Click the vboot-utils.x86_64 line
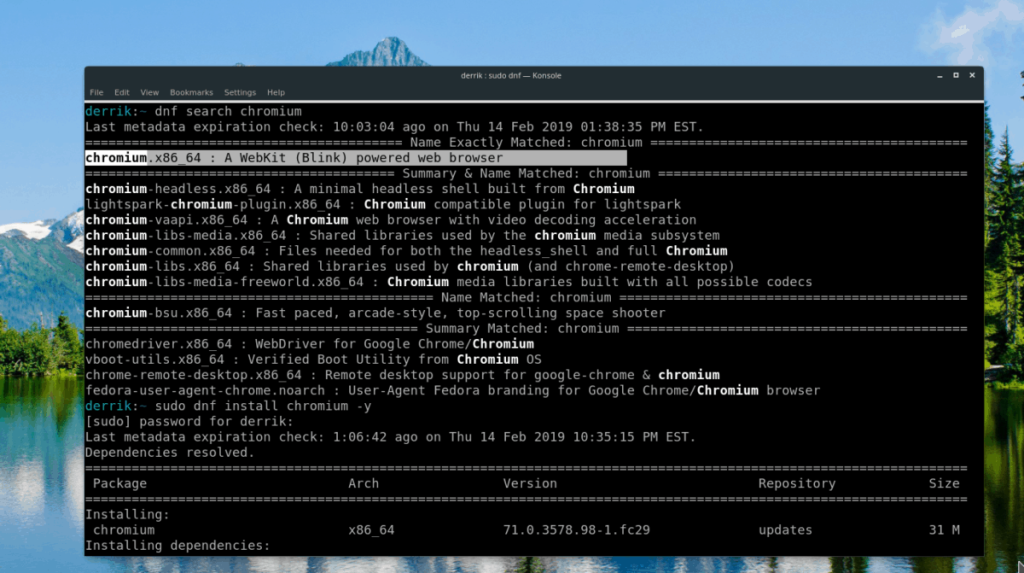Screen dimensions: 1024x573 [x=313, y=359]
